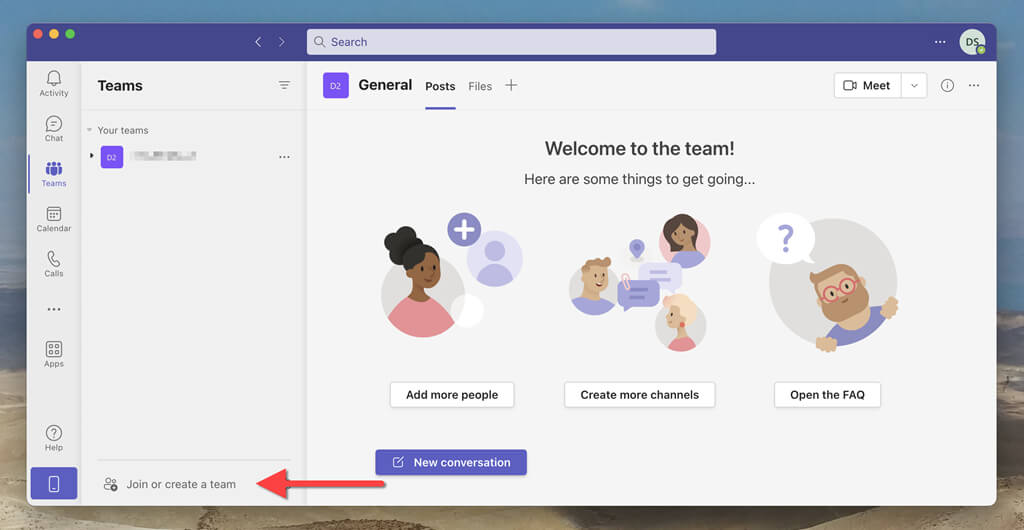Select the Teams sidebar icon
This screenshot has width=1024, height=530.
click(54, 174)
